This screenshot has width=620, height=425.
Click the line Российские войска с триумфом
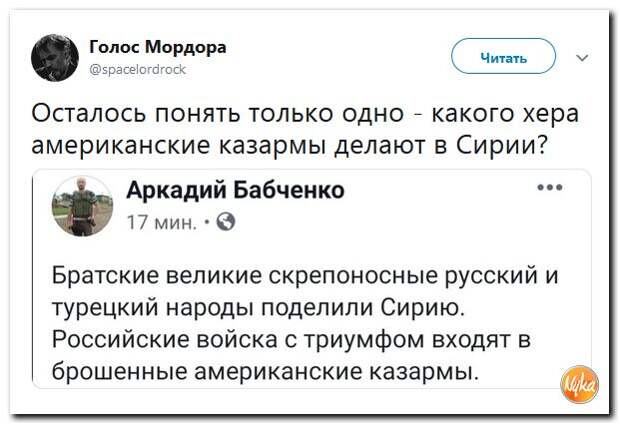click(291, 340)
